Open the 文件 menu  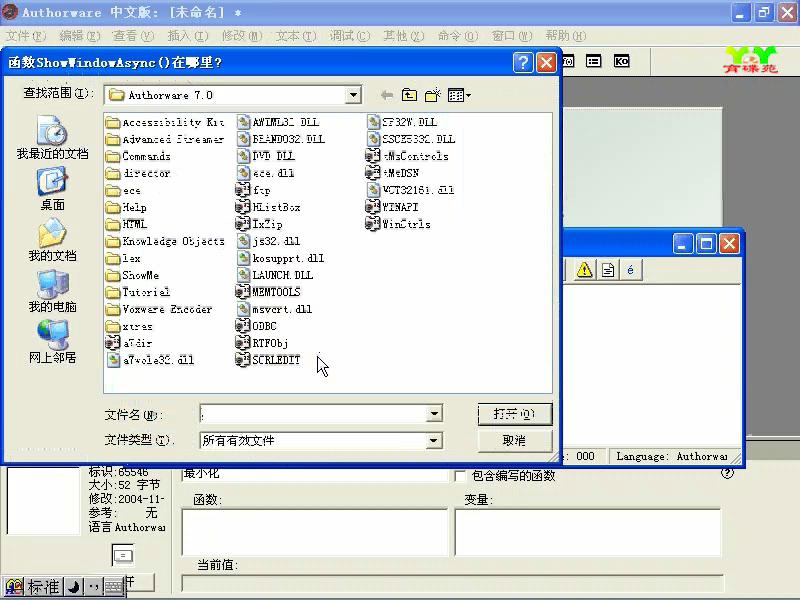26,36
